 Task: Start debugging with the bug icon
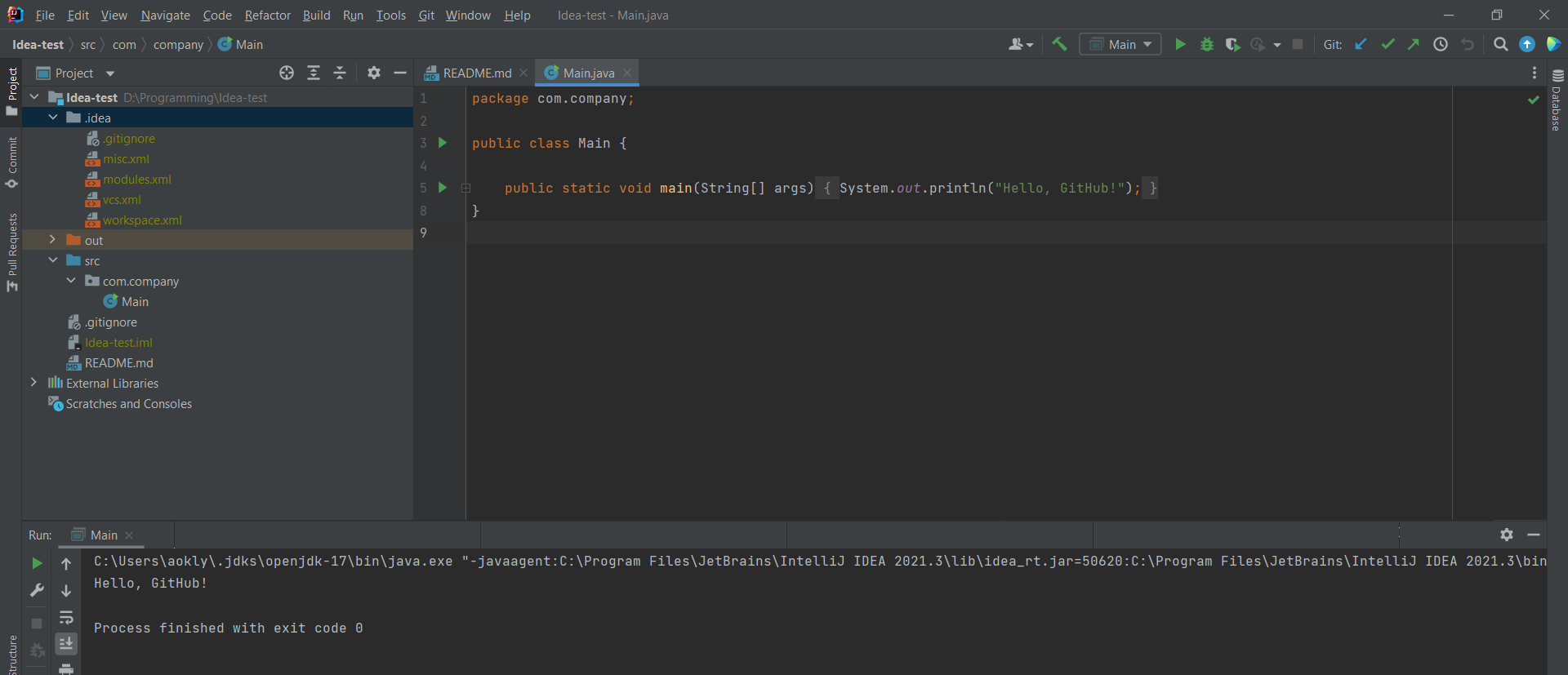(x=1207, y=44)
